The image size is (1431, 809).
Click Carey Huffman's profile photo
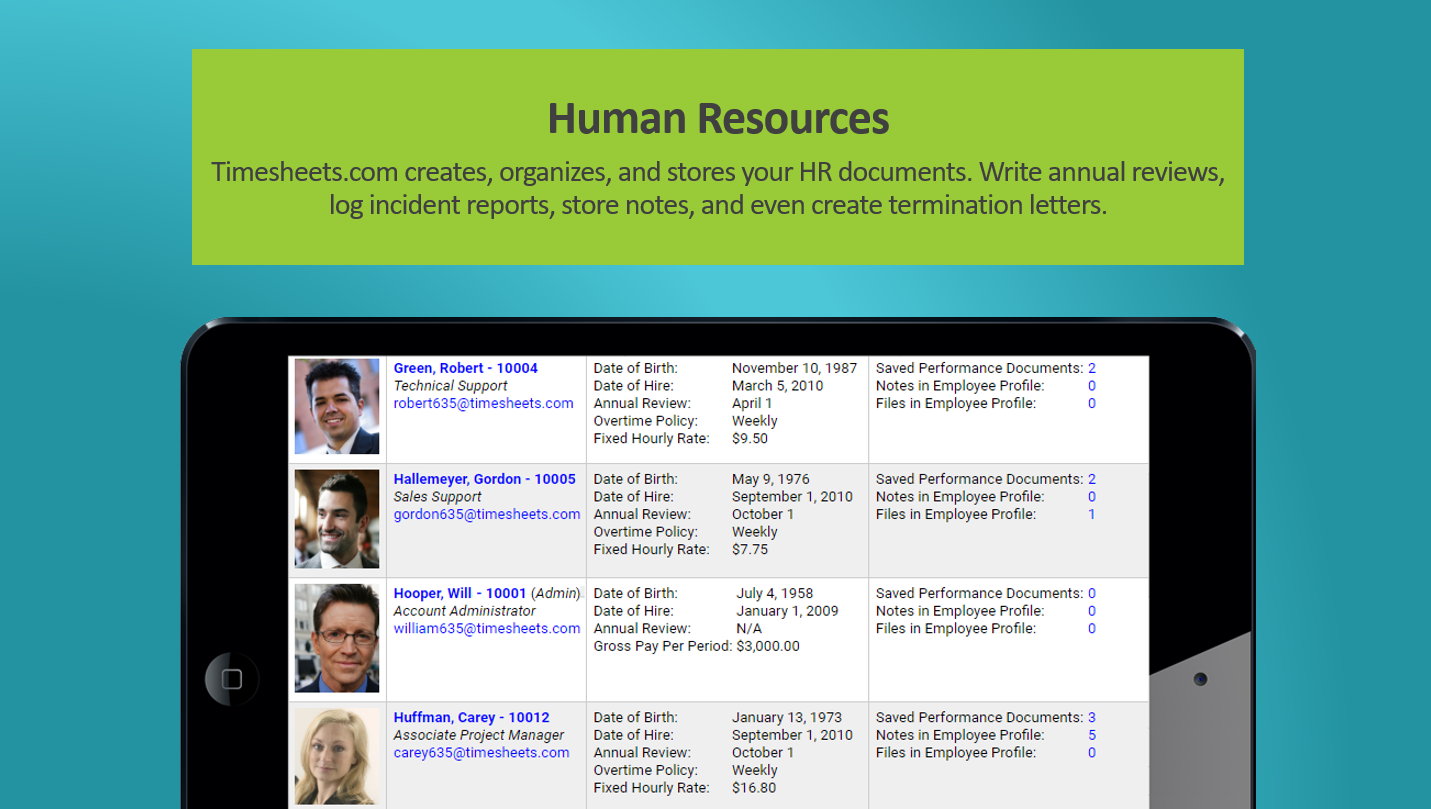(x=336, y=757)
